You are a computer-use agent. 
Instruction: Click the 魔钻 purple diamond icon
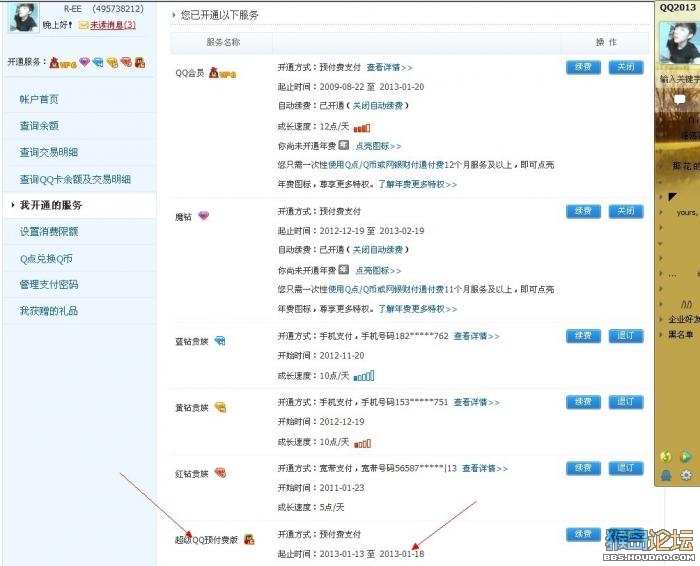click(204, 216)
